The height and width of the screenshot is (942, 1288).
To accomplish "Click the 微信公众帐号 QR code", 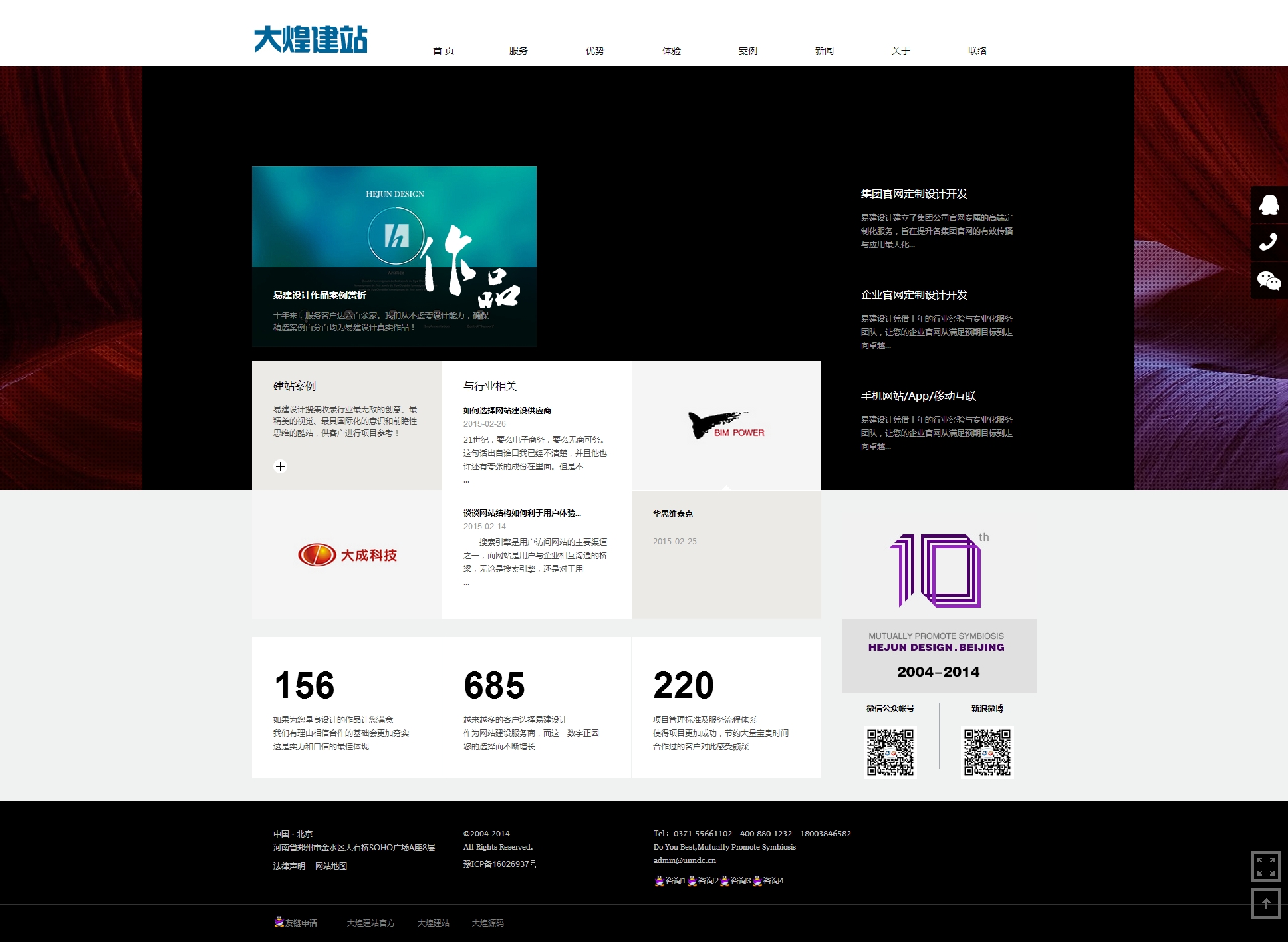I will point(890,752).
